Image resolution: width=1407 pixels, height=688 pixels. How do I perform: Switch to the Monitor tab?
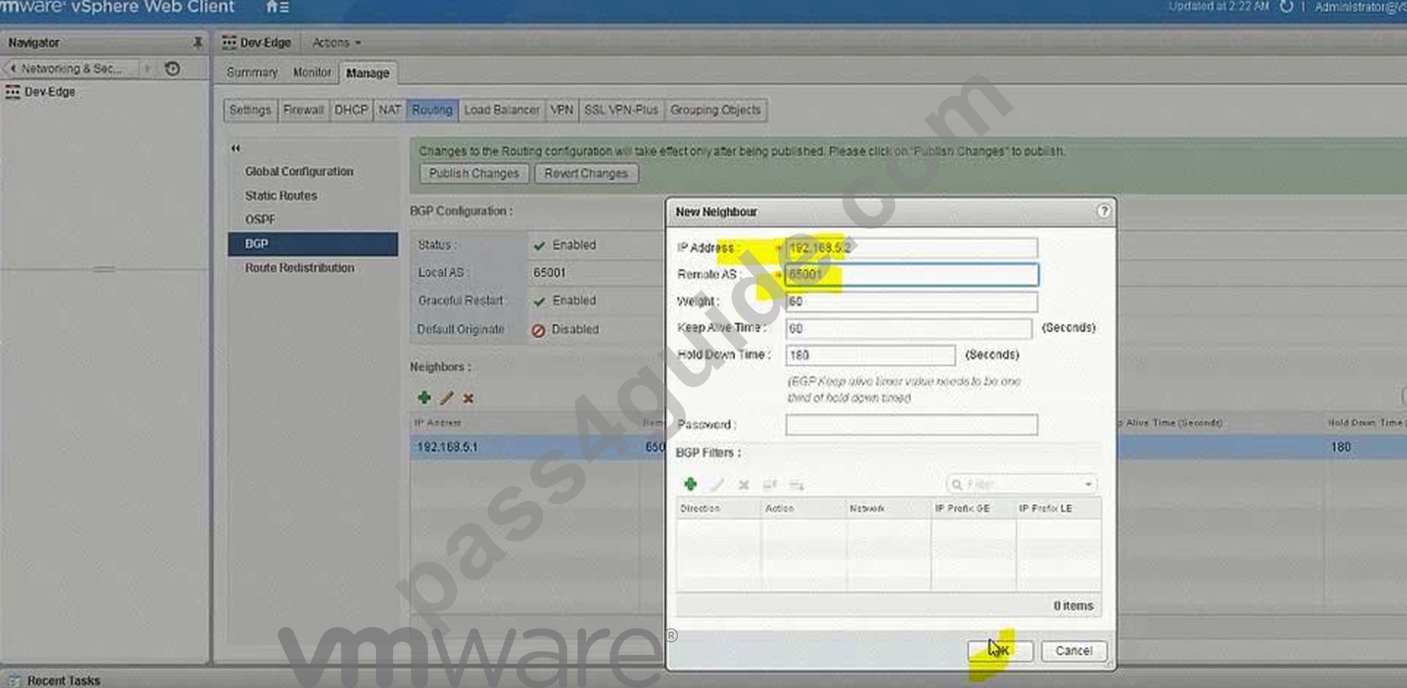tap(312, 73)
